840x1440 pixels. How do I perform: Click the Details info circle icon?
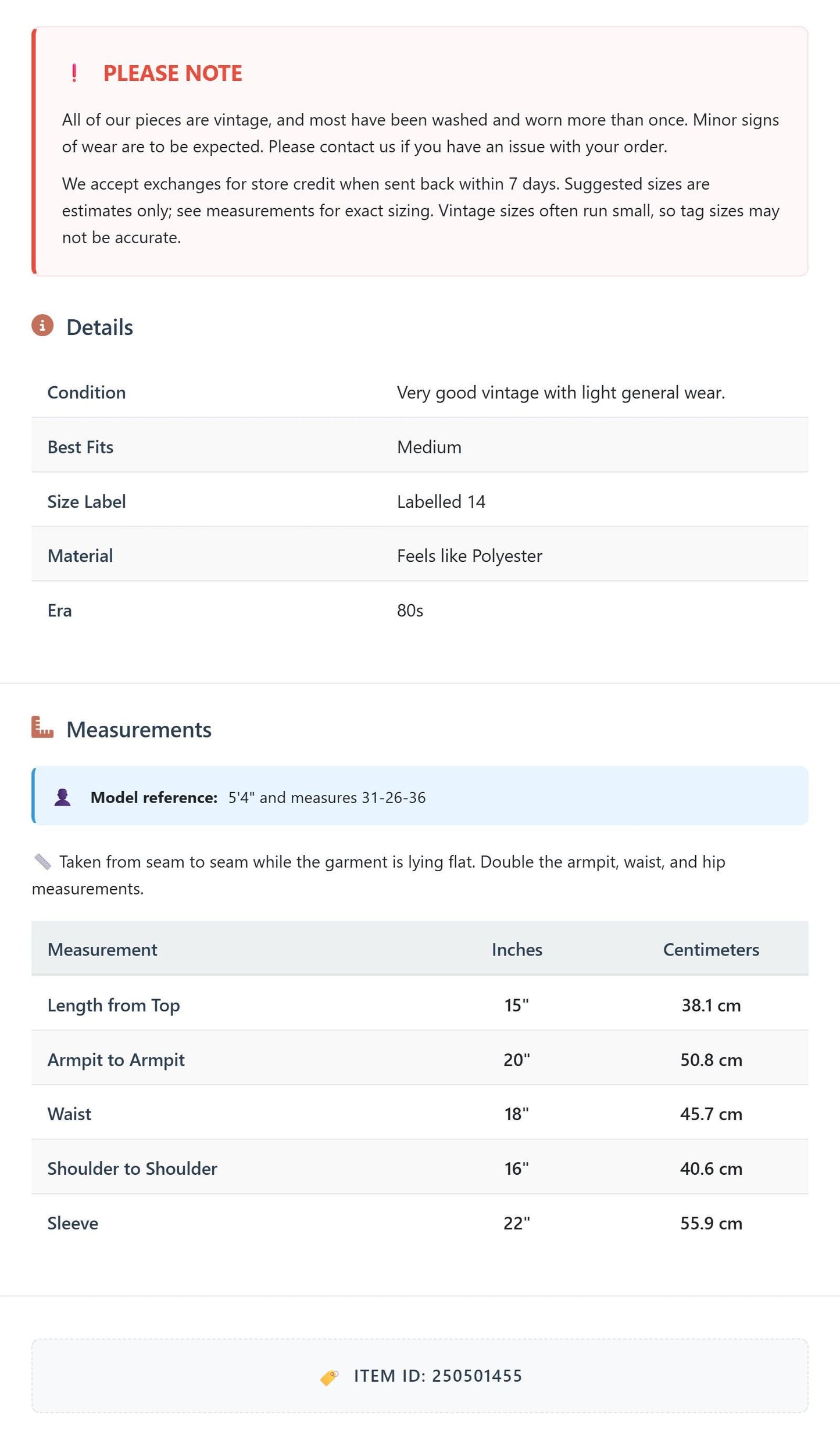tap(42, 326)
